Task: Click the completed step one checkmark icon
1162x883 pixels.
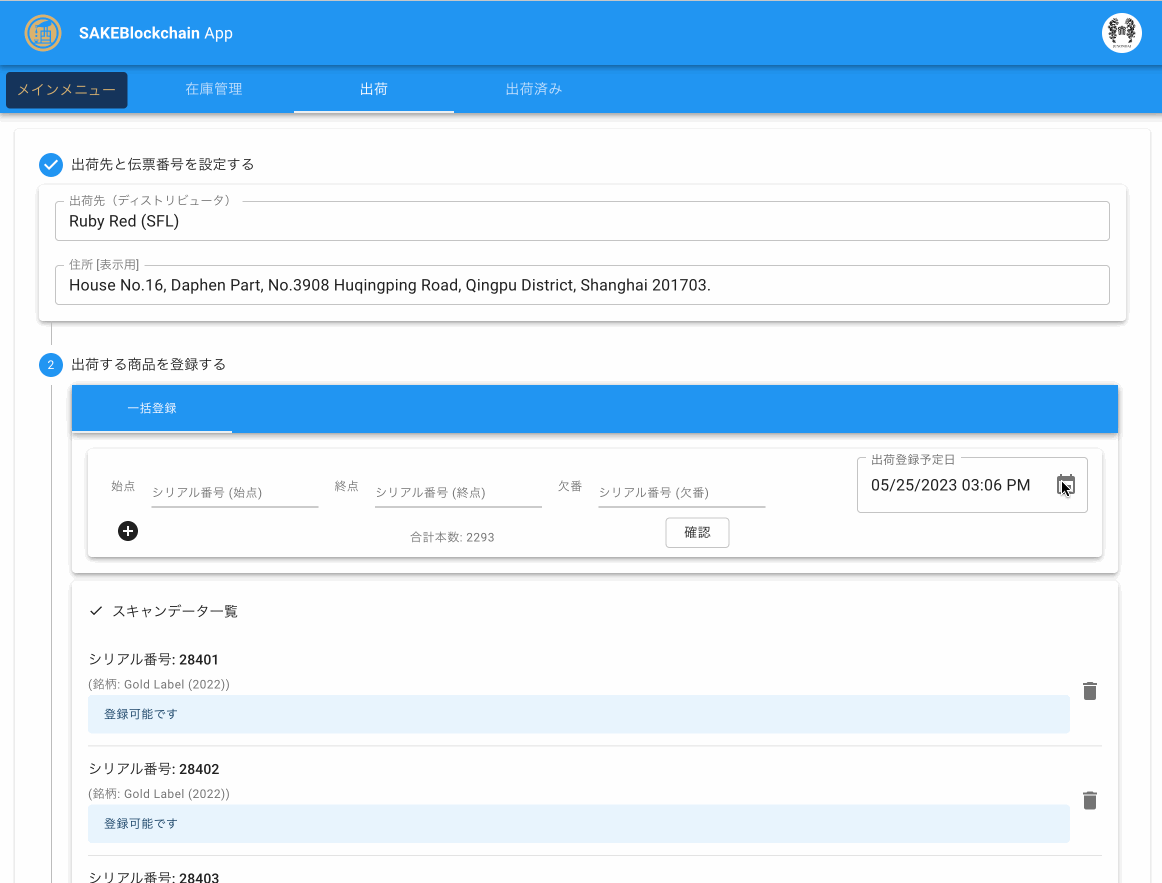Action: [x=51, y=164]
